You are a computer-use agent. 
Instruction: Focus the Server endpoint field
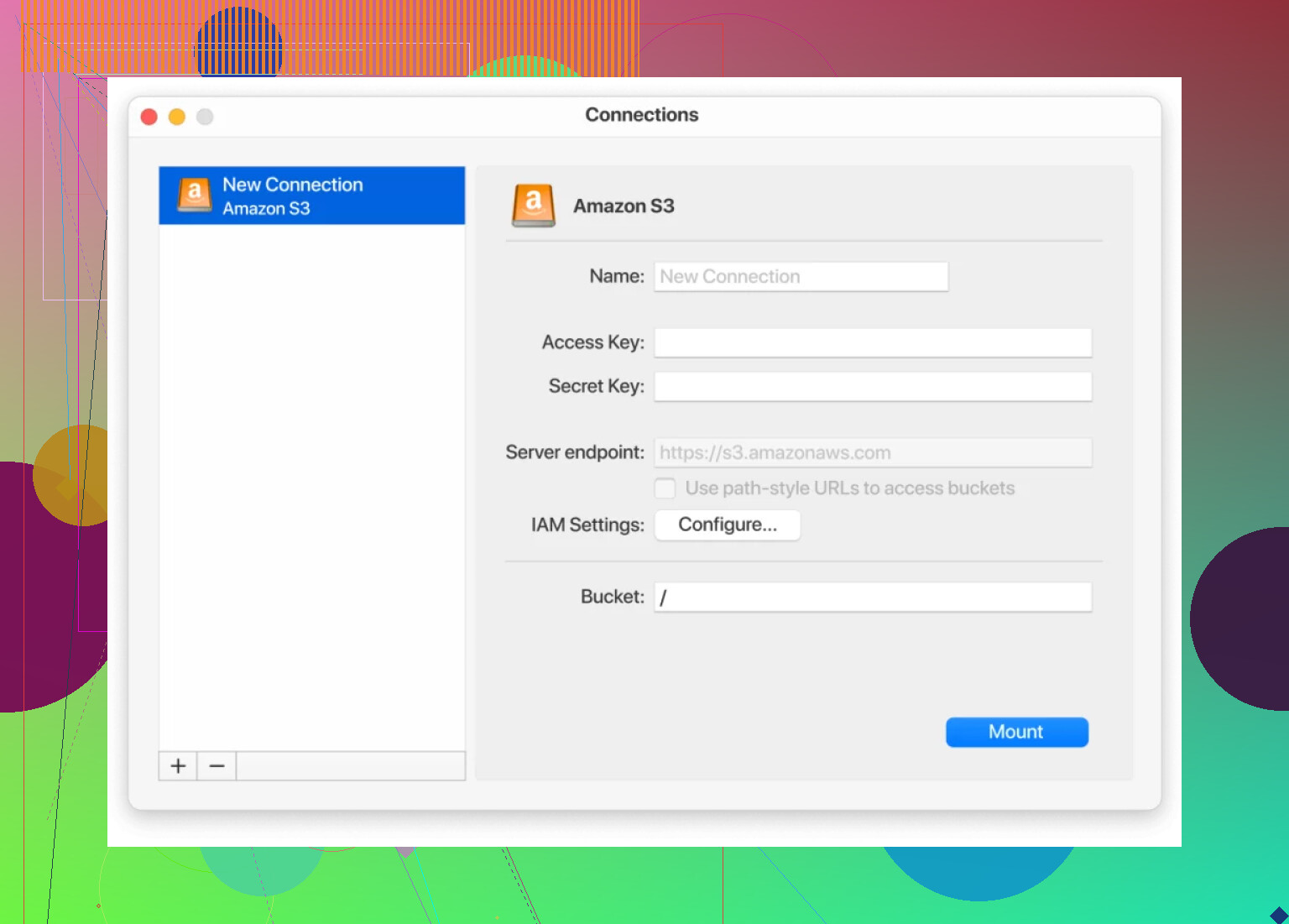[873, 453]
